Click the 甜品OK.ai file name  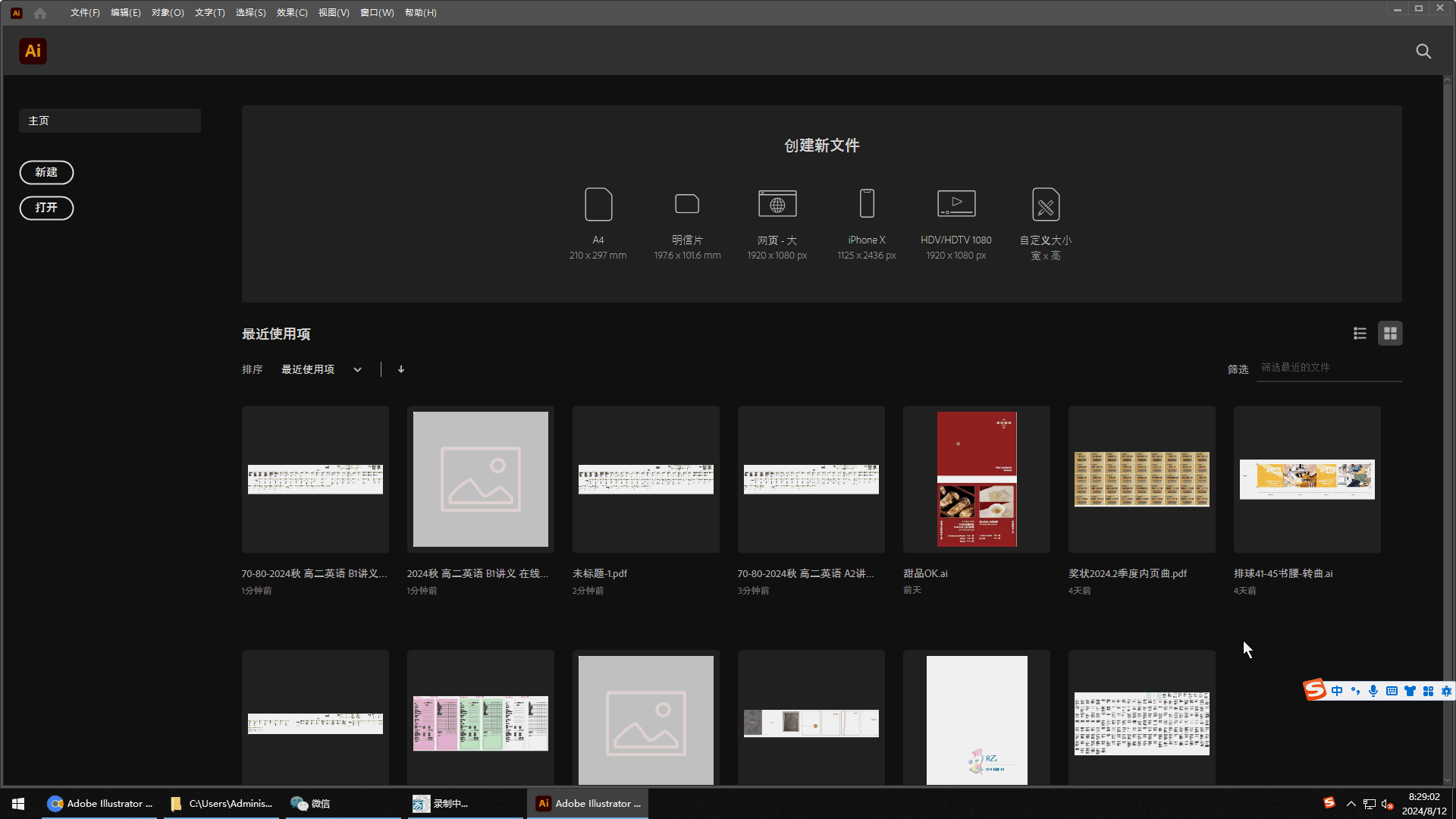[925, 574]
